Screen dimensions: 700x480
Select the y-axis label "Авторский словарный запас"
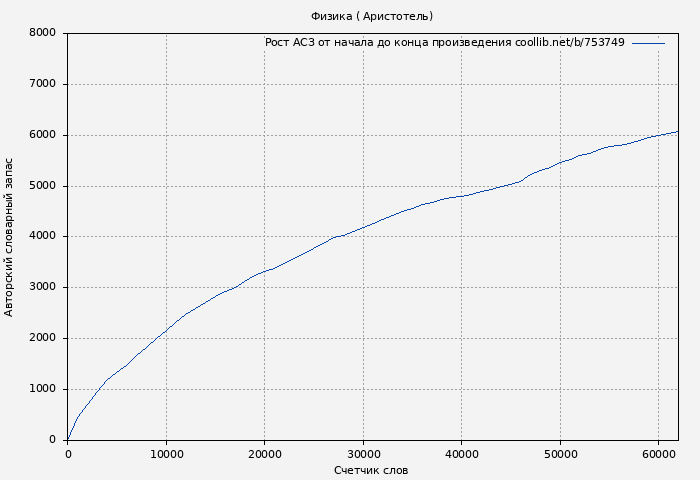point(10,237)
